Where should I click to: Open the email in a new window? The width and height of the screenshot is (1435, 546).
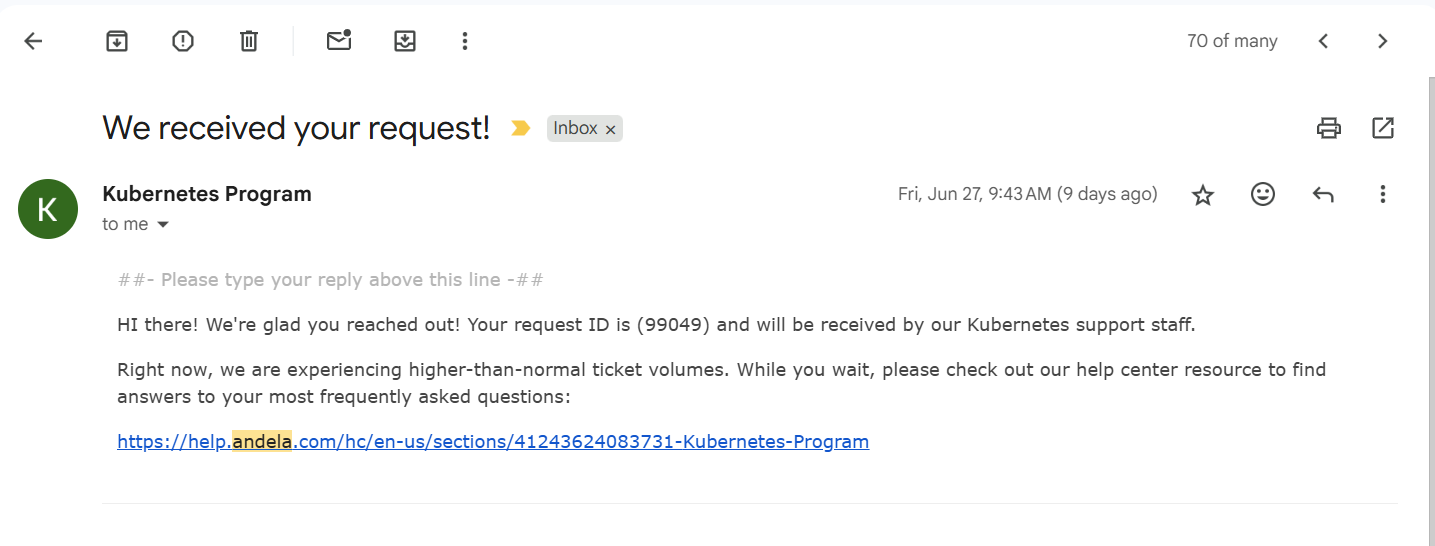pyautogui.click(x=1383, y=128)
